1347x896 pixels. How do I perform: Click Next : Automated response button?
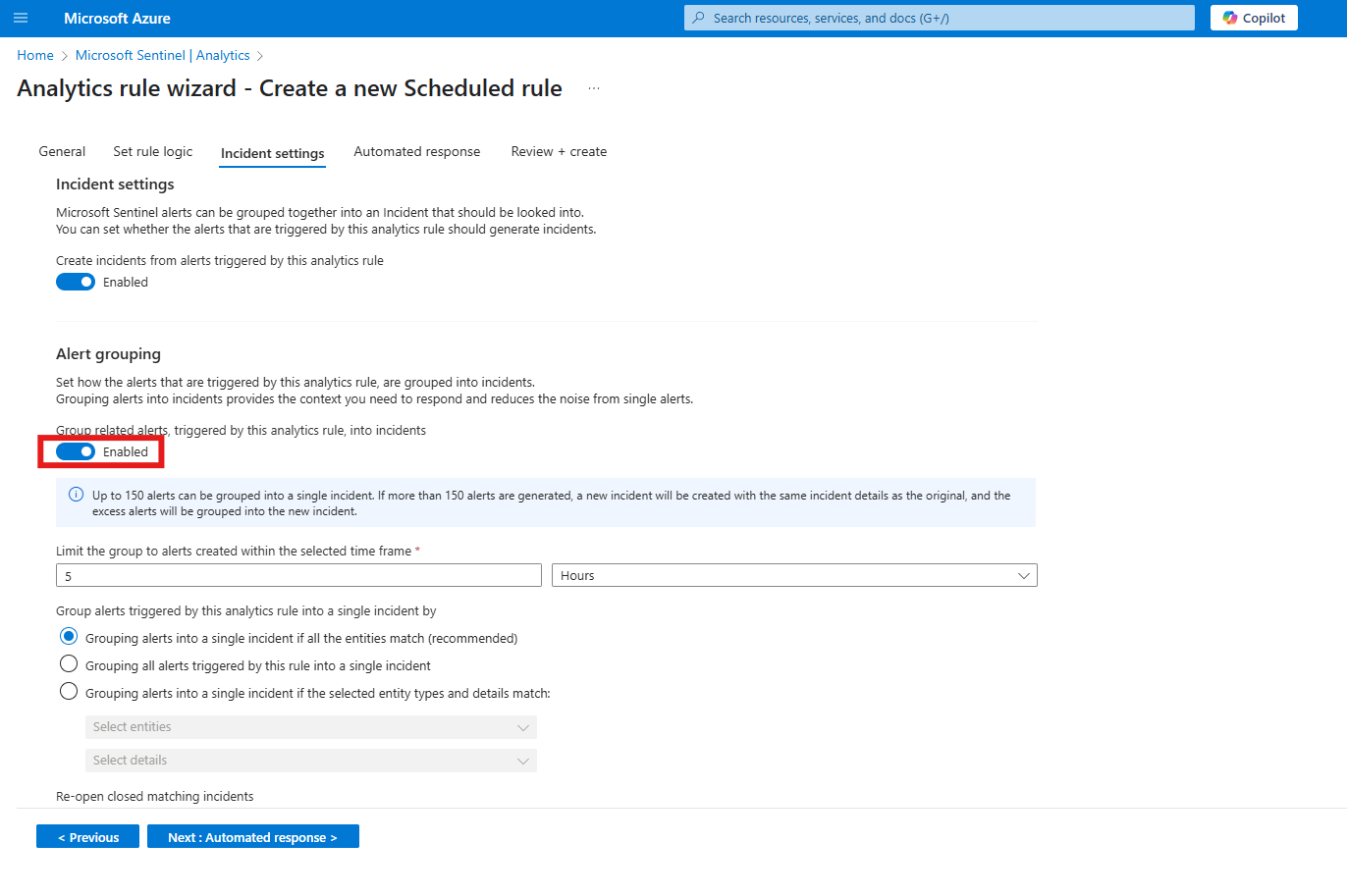[x=253, y=836]
